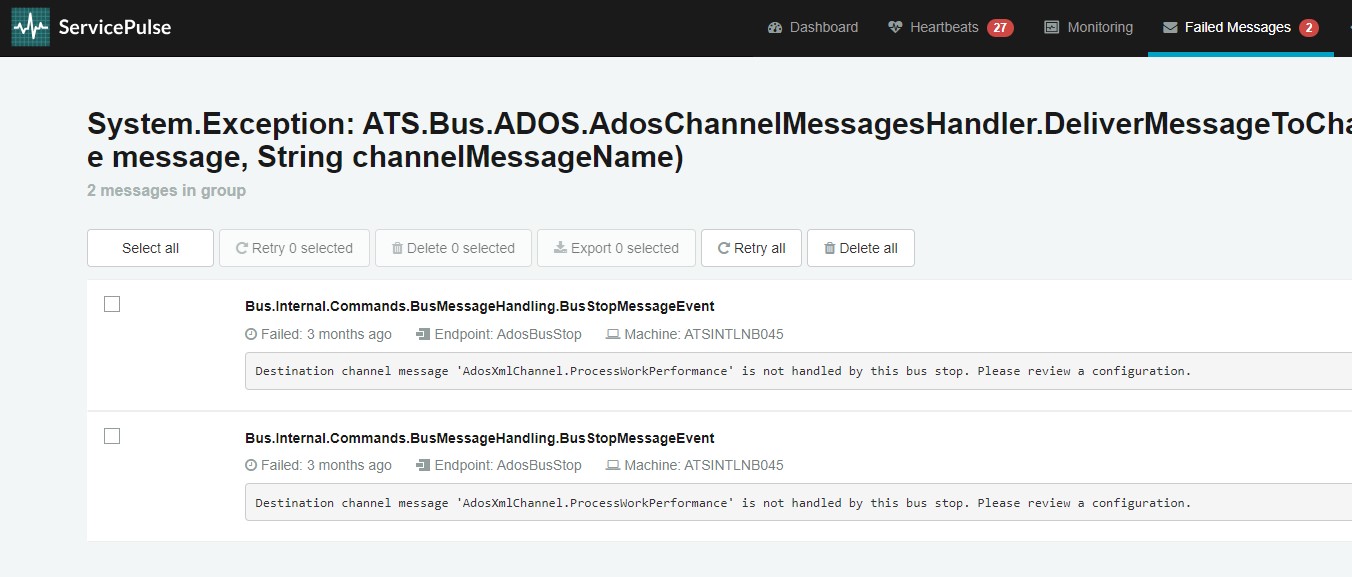Go to the Monitoring tab

[x=1088, y=27]
